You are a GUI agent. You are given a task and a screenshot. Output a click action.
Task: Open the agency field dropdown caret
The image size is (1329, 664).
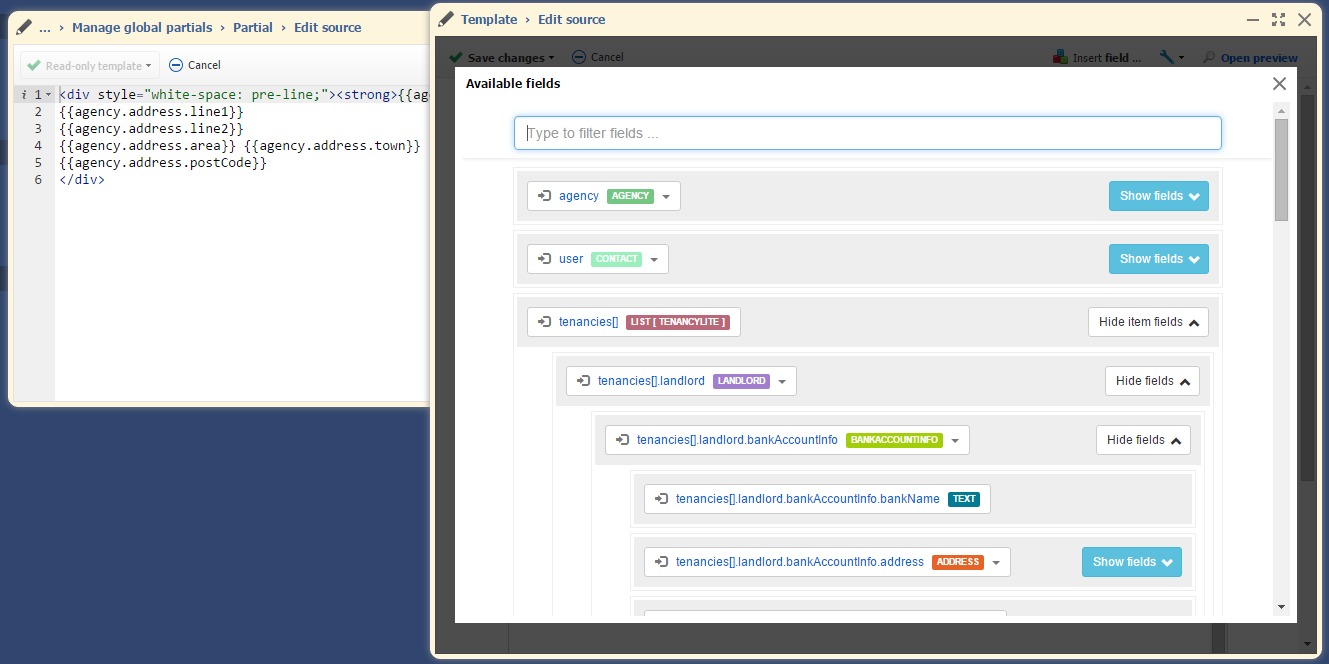click(x=667, y=197)
